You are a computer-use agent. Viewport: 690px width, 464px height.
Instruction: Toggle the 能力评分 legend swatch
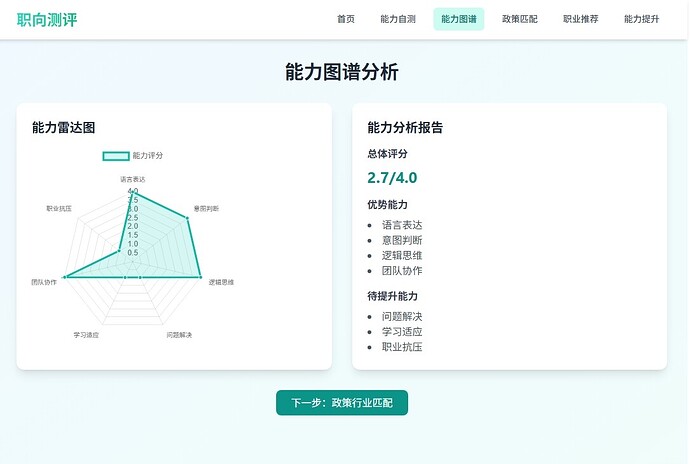[x=116, y=156]
